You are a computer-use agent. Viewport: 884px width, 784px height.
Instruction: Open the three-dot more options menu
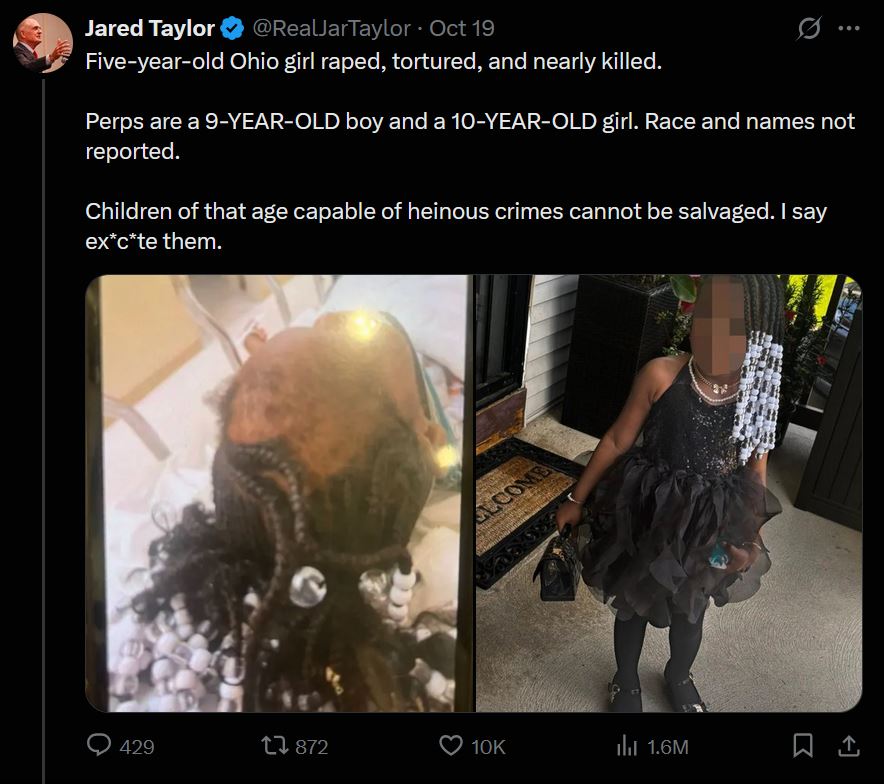[x=849, y=28]
